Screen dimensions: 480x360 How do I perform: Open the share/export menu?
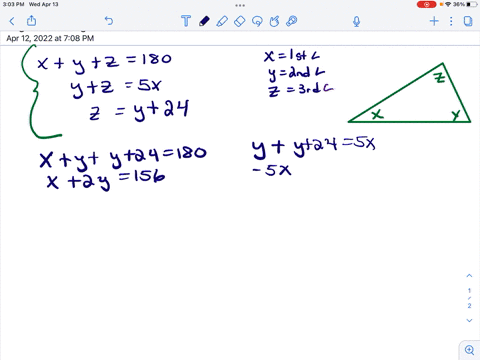click(x=31, y=21)
